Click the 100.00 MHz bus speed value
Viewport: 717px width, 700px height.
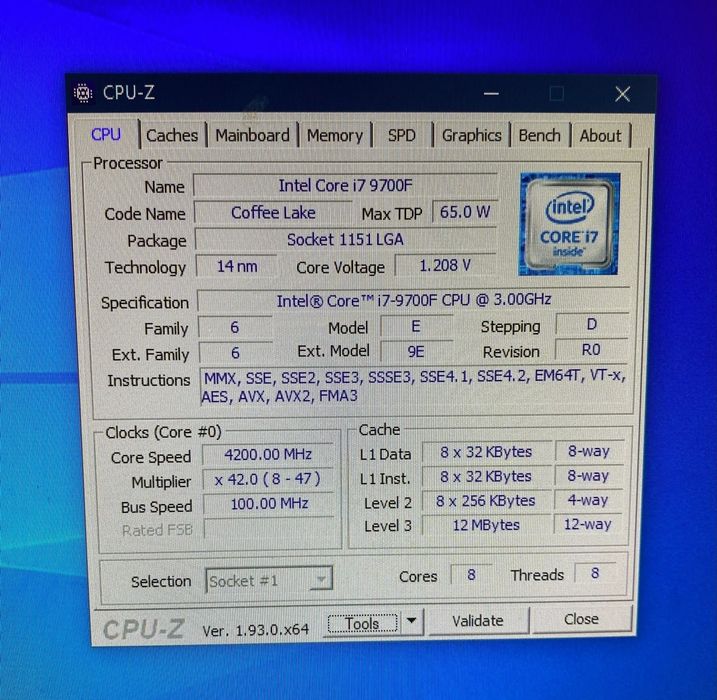[x=269, y=504]
